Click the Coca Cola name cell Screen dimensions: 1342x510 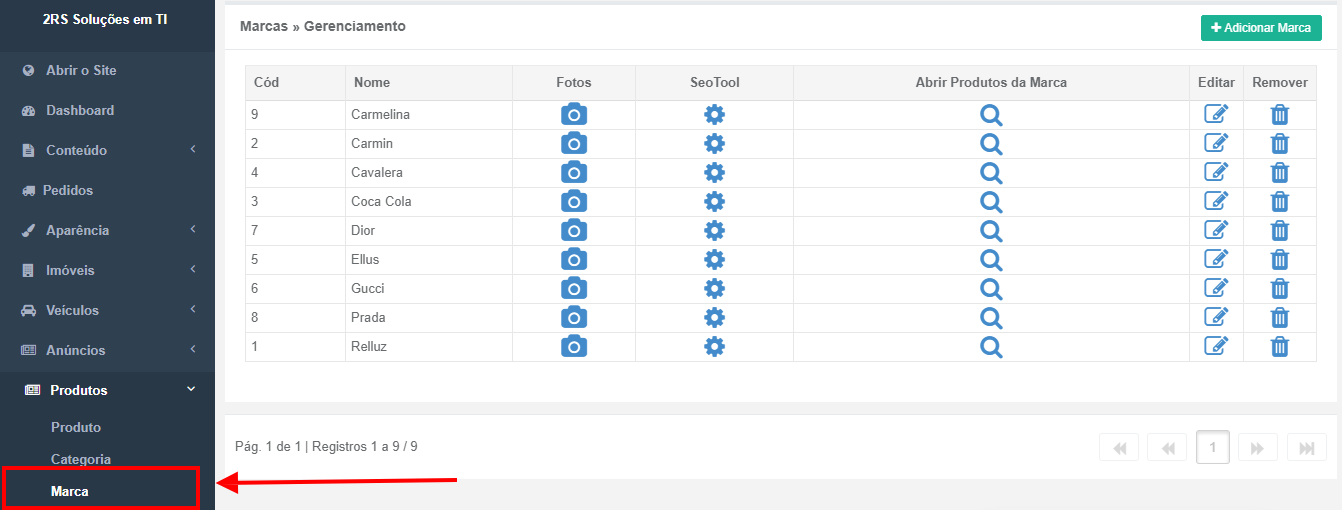429,201
